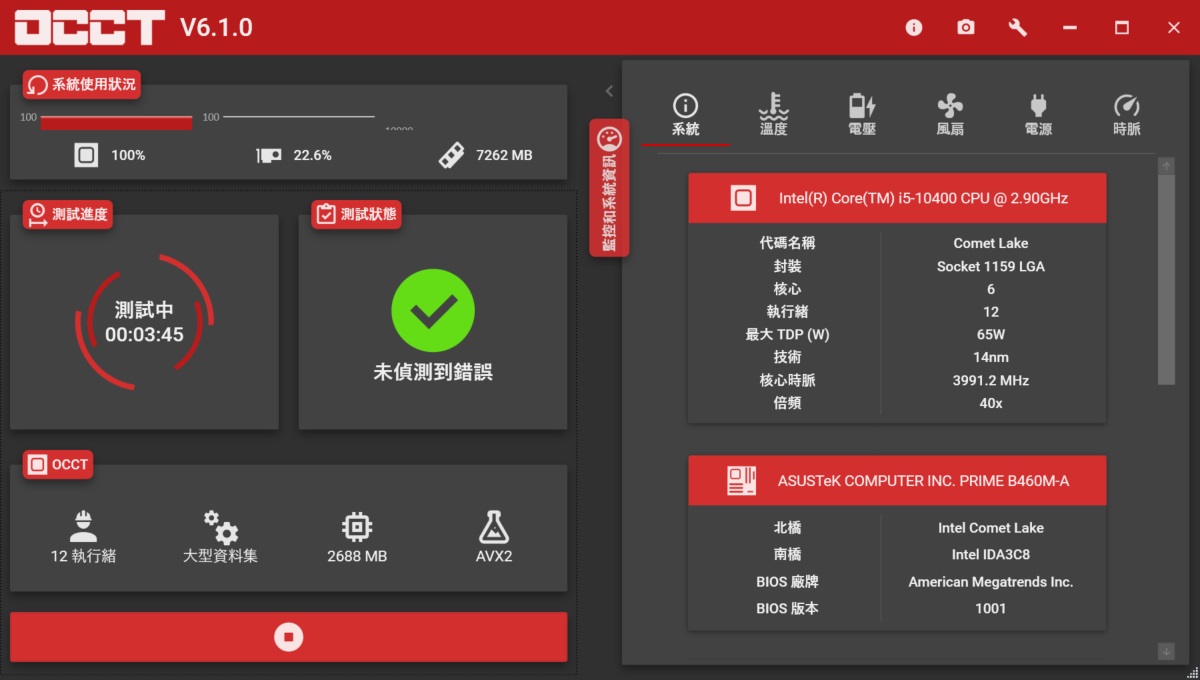Viewport: 1200px width, 680px height.
Task: Click the CPU icon in the i5-10400 header
Action: click(743, 198)
